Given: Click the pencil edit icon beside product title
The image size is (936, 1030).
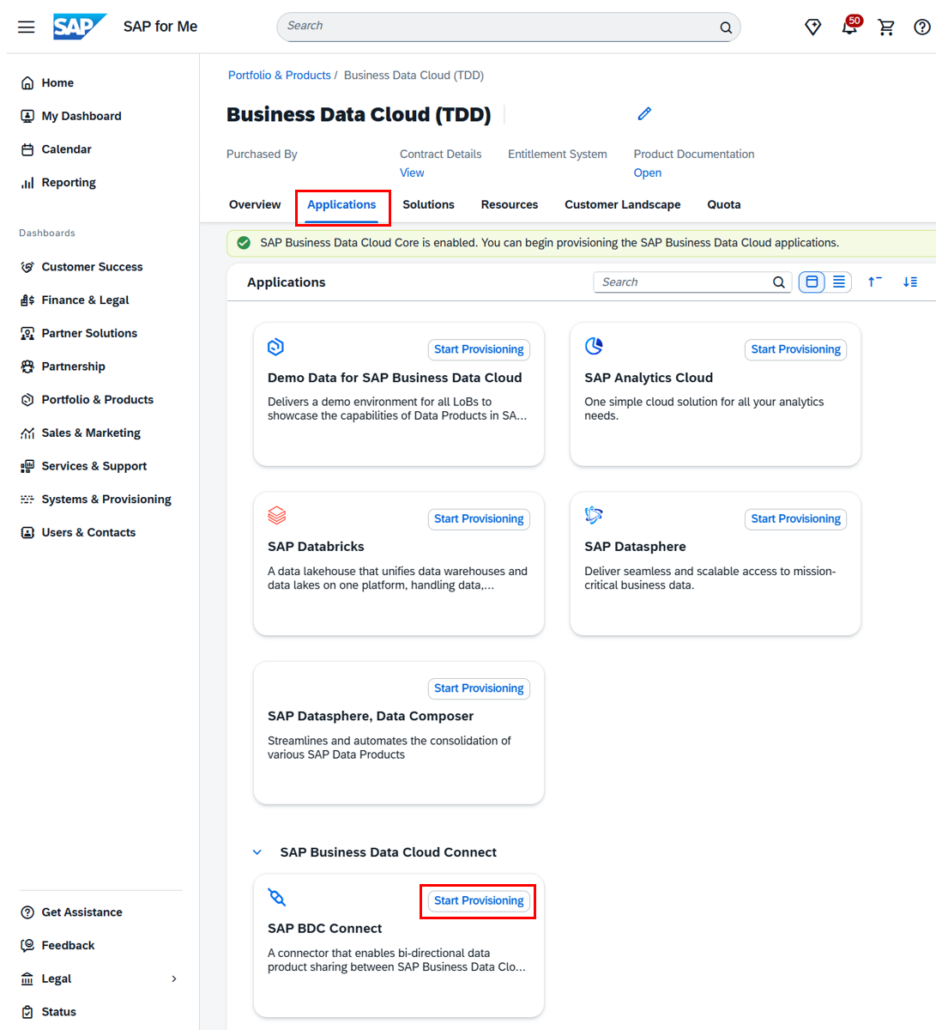Looking at the screenshot, I should click(x=644, y=114).
